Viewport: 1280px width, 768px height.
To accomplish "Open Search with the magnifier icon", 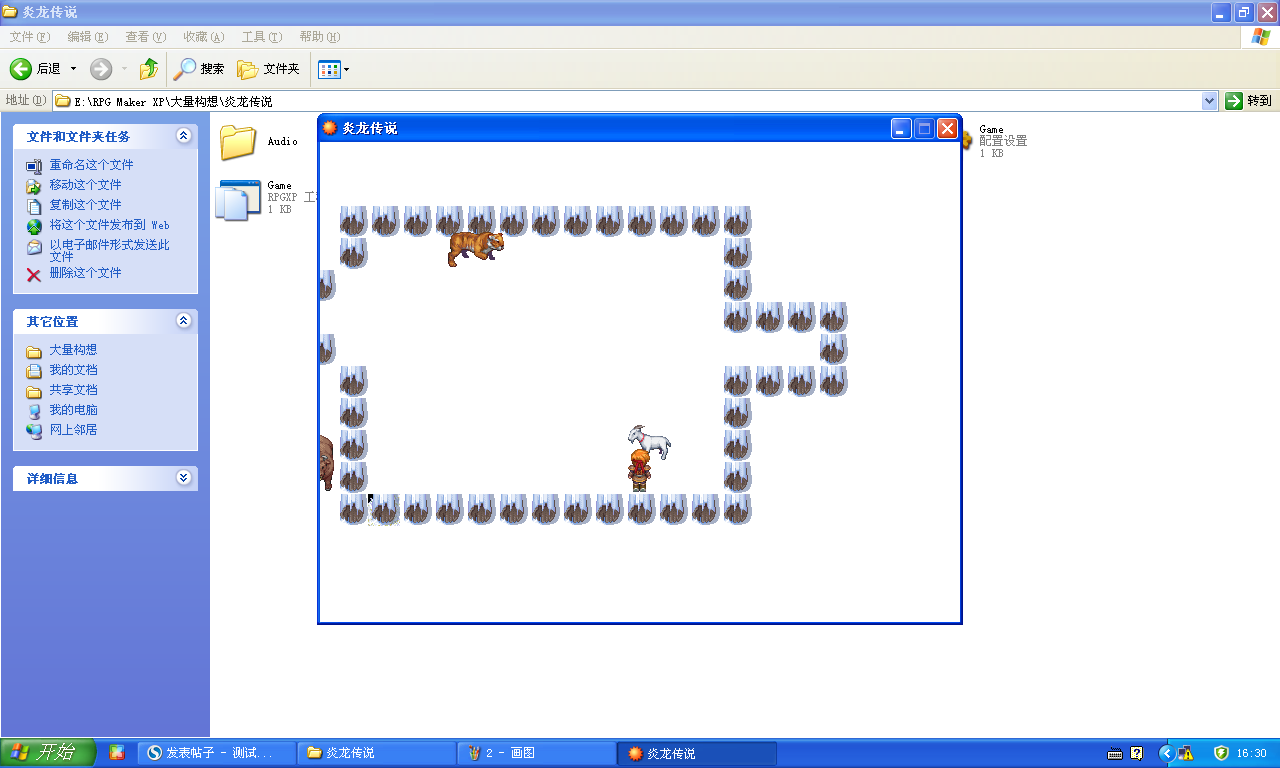I will pyautogui.click(x=199, y=69).
